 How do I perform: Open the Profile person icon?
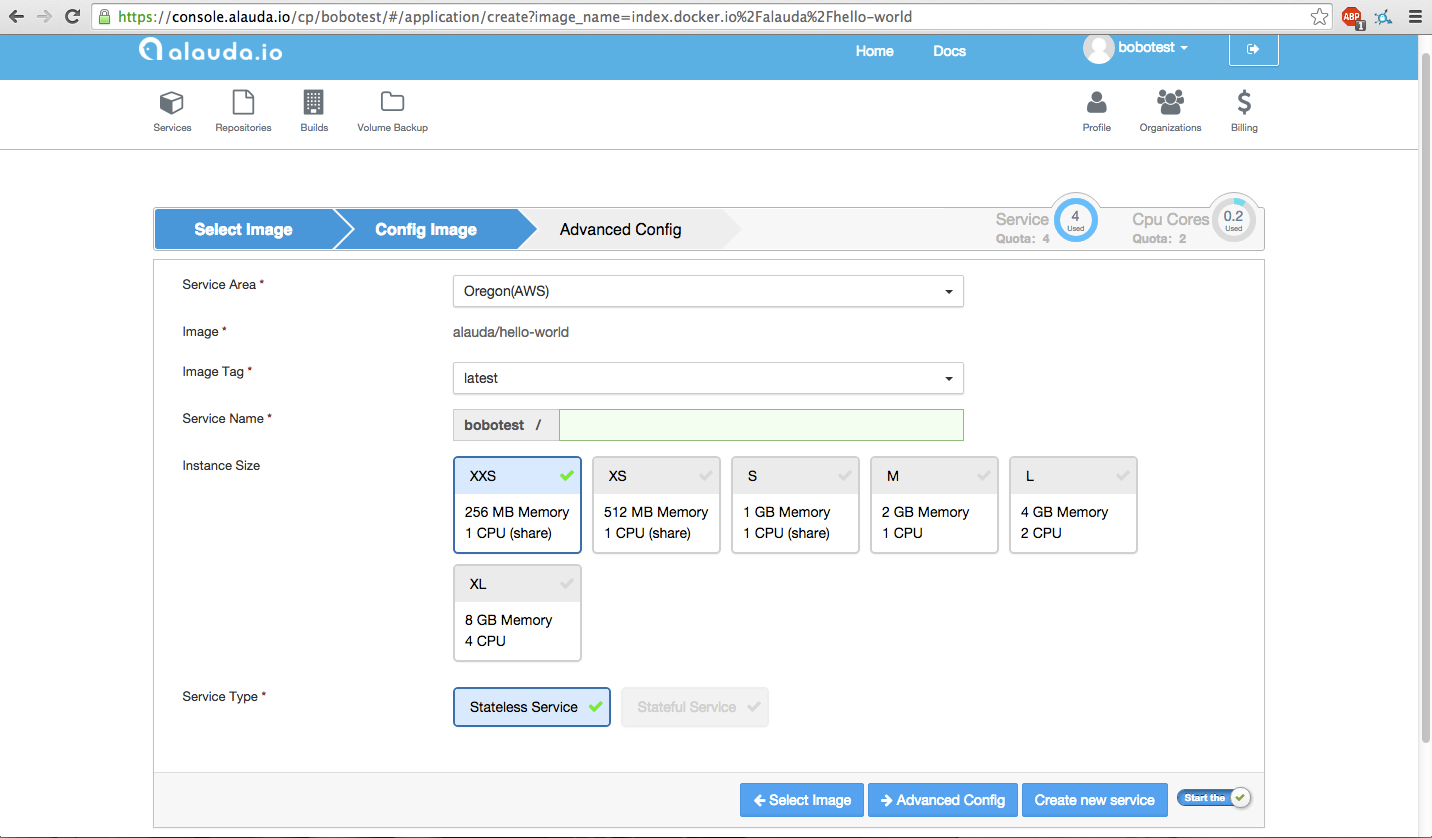[1097, 102]
